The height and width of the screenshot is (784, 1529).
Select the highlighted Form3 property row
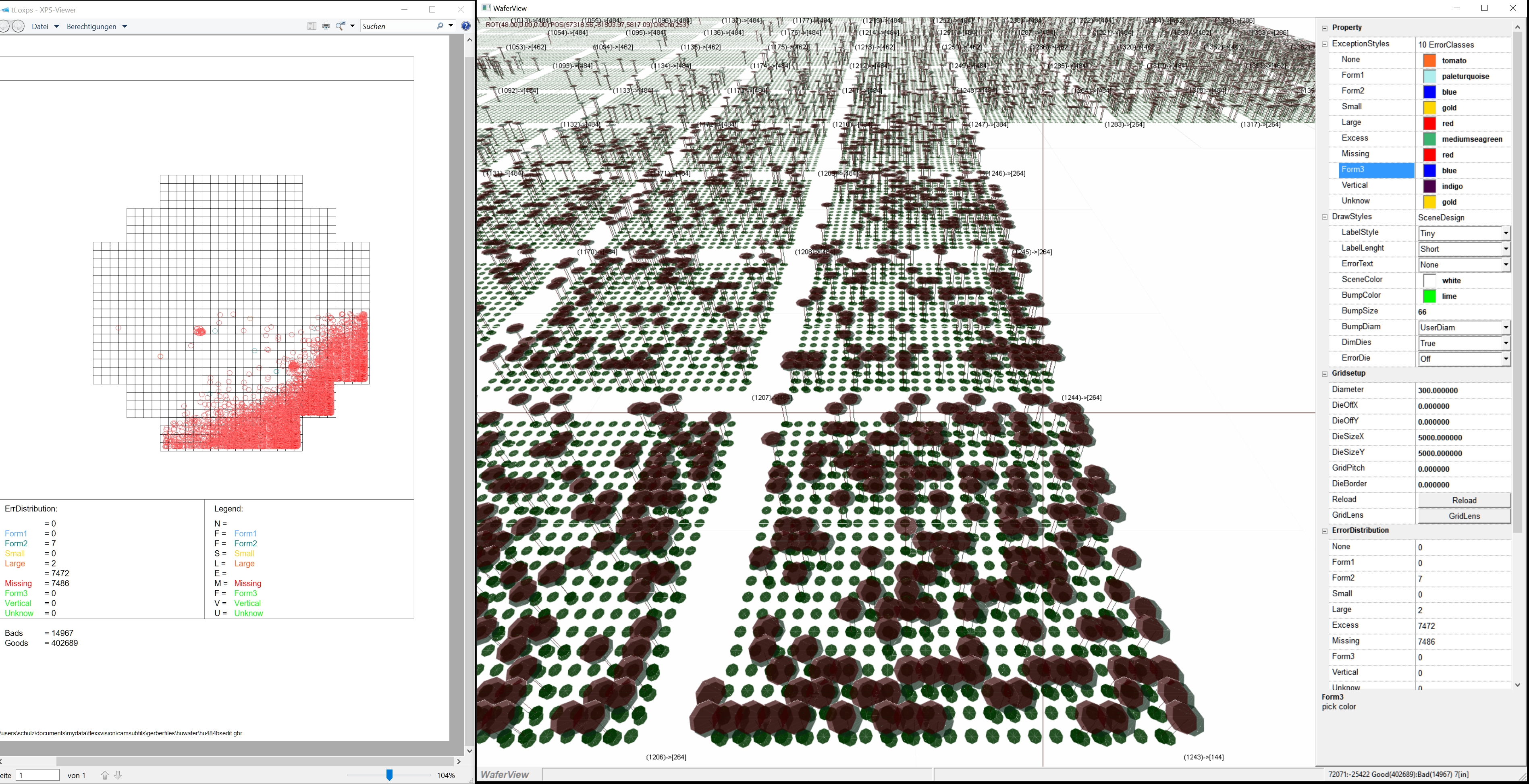(1376, 170)
